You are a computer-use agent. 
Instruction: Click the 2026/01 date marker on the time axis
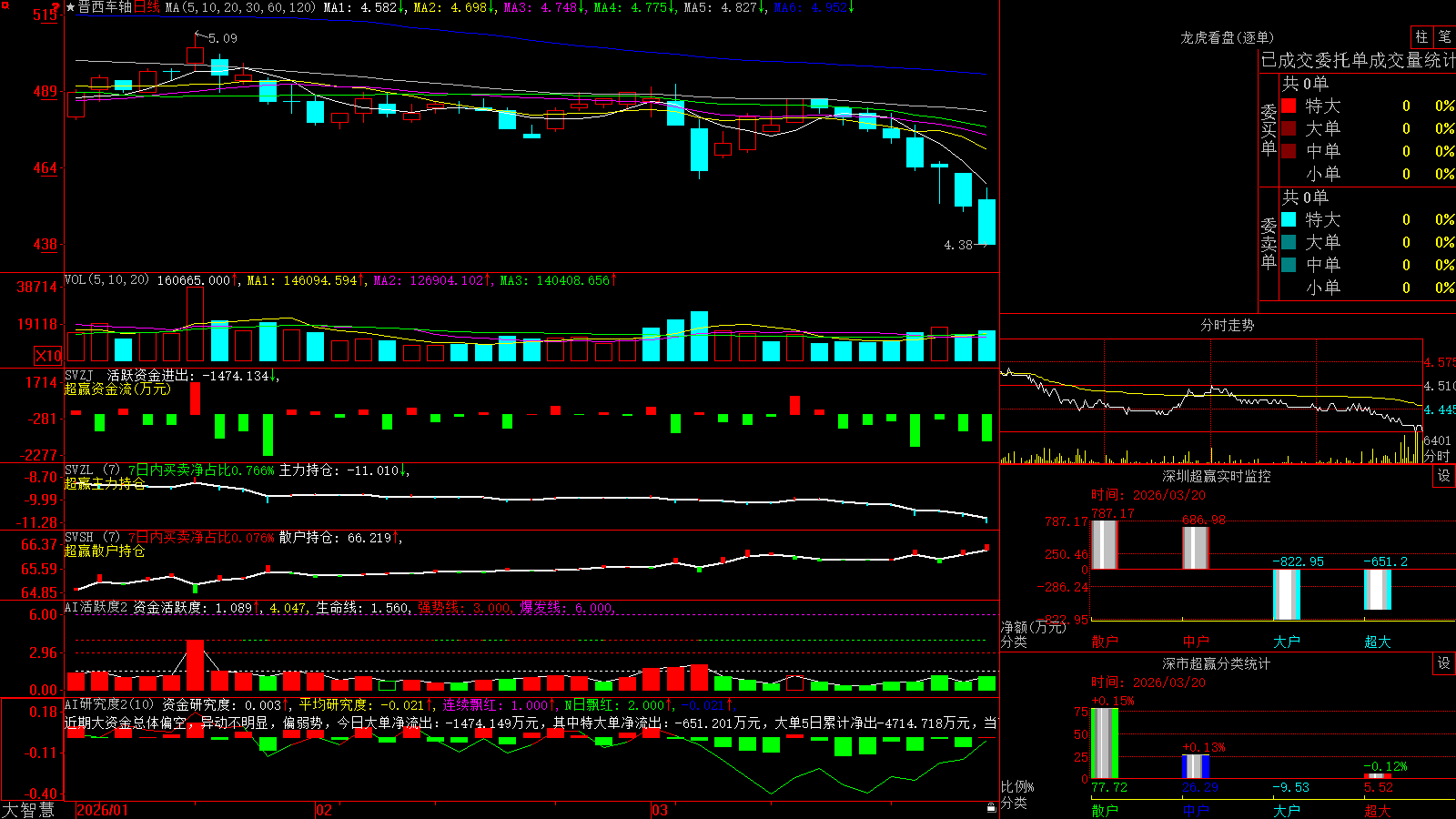tap(103, 810)
